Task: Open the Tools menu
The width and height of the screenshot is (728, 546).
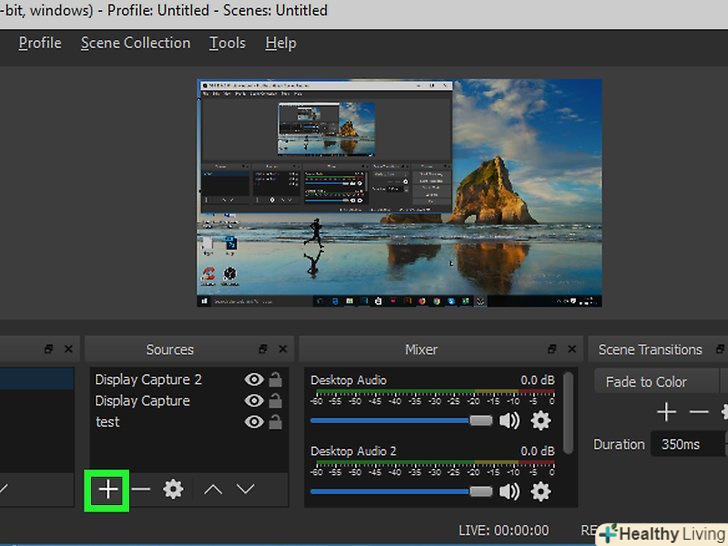Action: [x=227, y=43]
